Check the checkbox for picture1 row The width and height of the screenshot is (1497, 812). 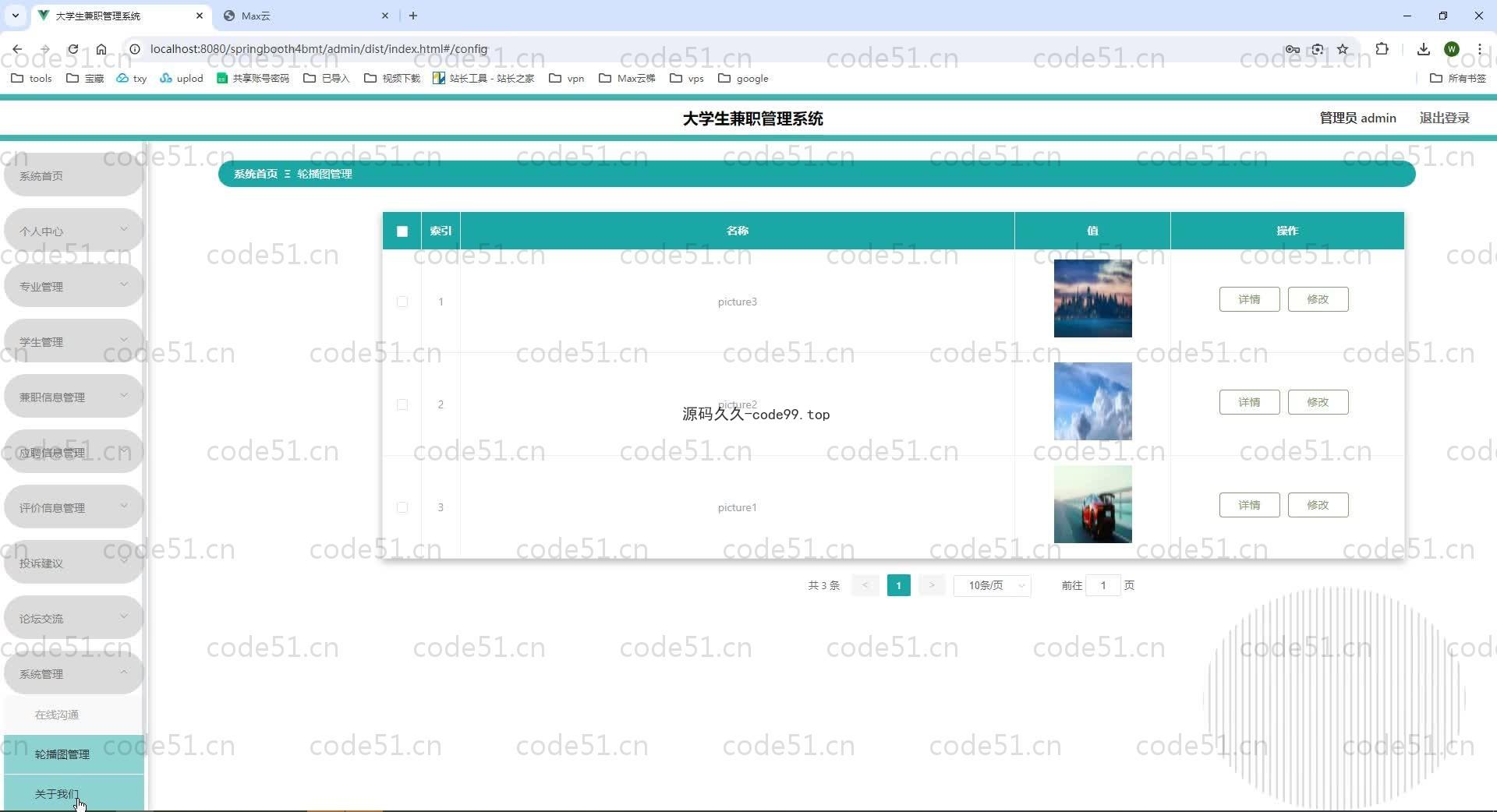[402, 507]
